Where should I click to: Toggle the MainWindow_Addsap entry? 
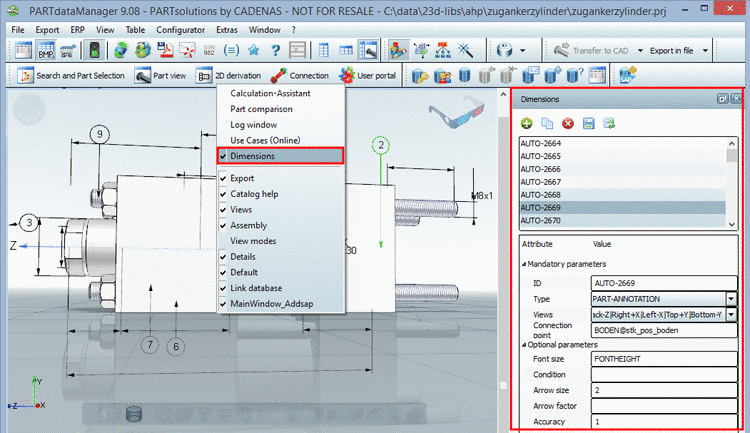[x=280, y=304]
